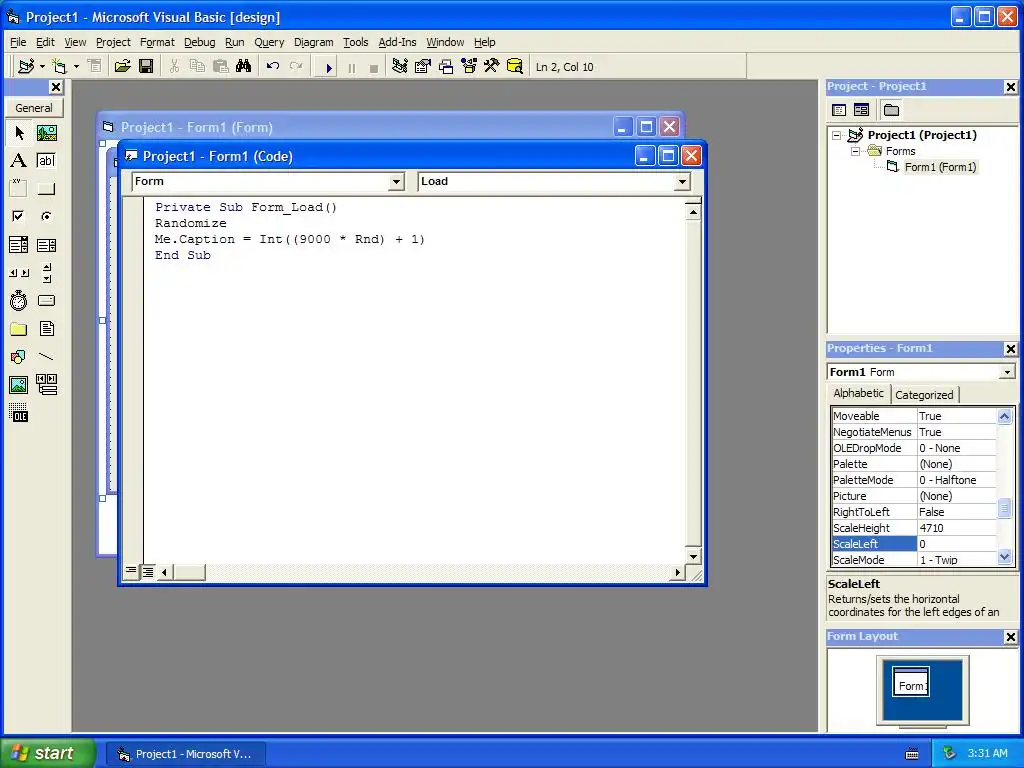Switch to the Categorized properties tab
The width and height of the screenshot is (1024, 768).
[924, 395]
